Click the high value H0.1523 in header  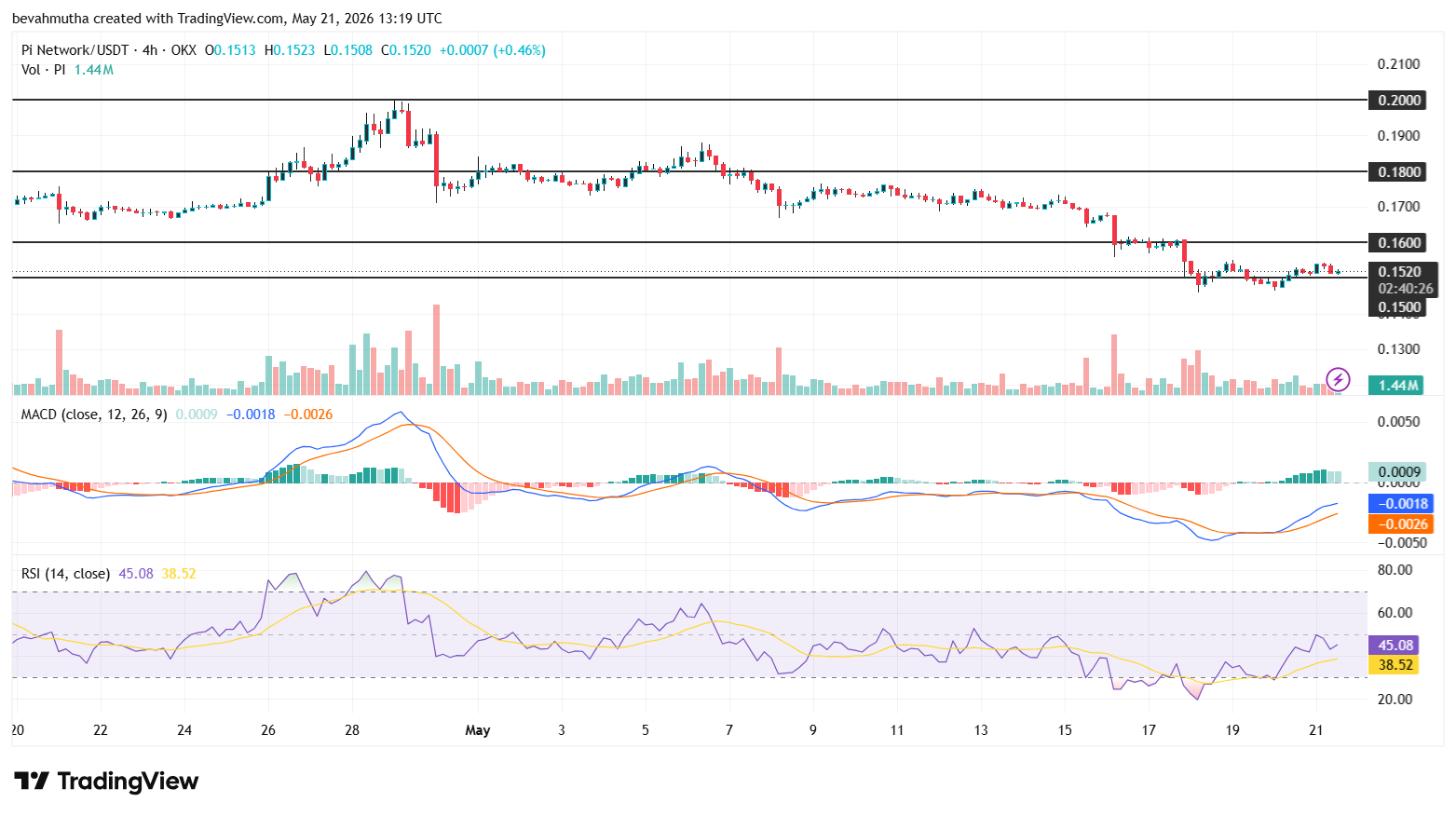click(290, 50)
